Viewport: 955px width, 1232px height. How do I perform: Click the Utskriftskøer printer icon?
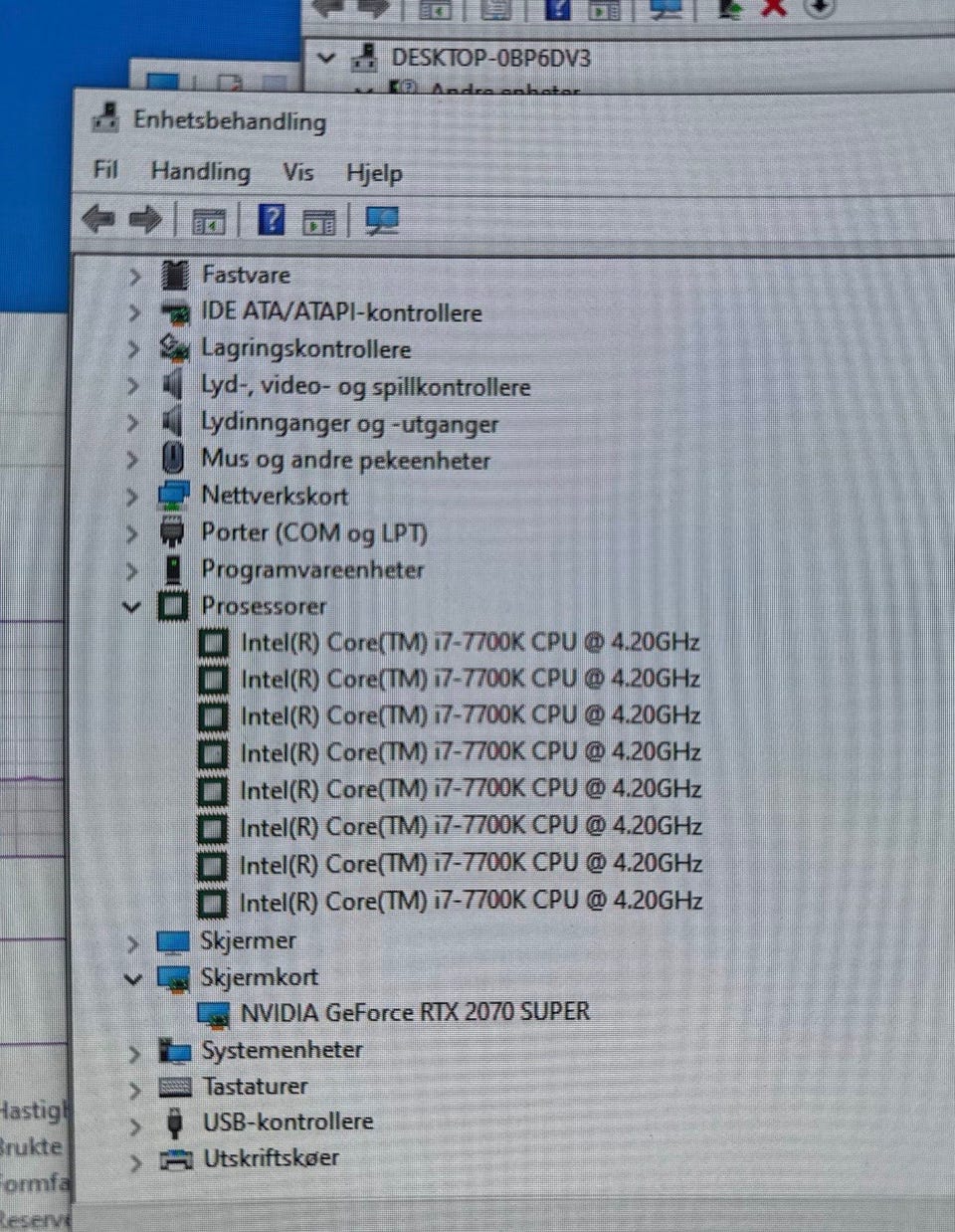click(176, 1159)
